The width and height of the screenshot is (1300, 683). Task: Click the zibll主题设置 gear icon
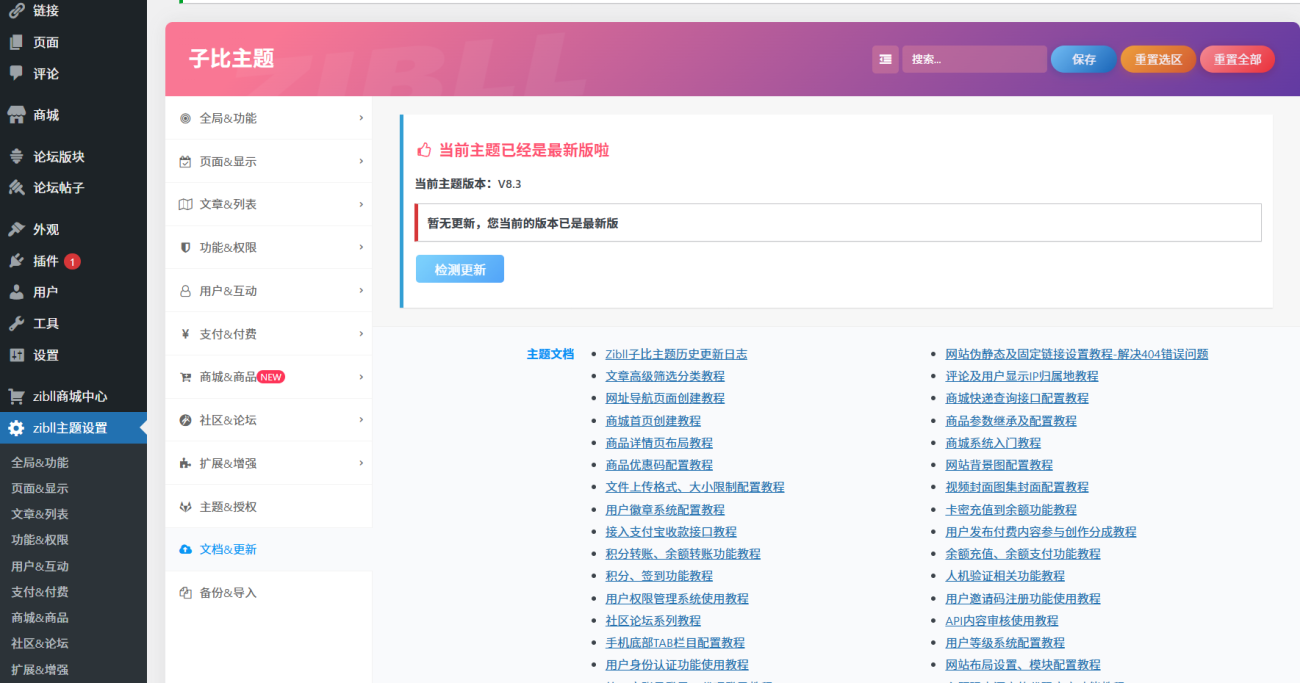coord(16,428)
